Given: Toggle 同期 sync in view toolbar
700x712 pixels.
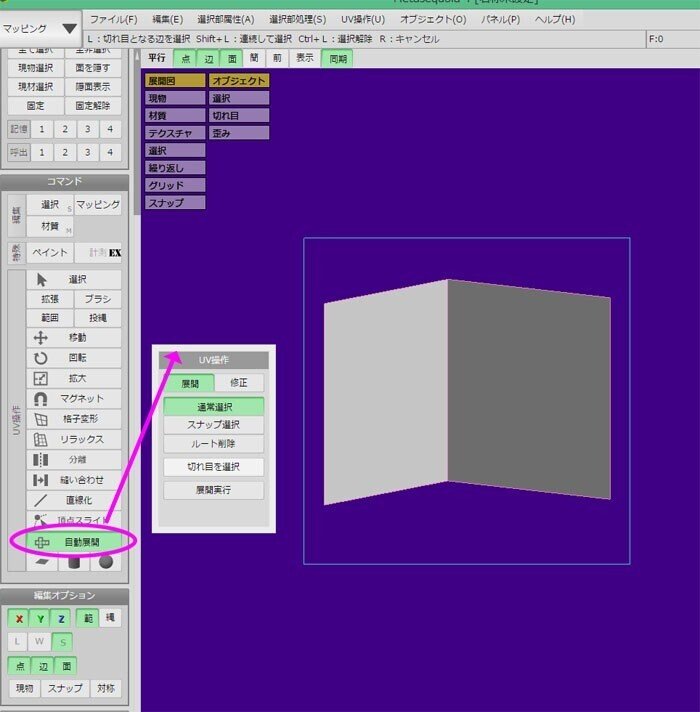Looking at the screenshot, I should (x=337, y=59).
